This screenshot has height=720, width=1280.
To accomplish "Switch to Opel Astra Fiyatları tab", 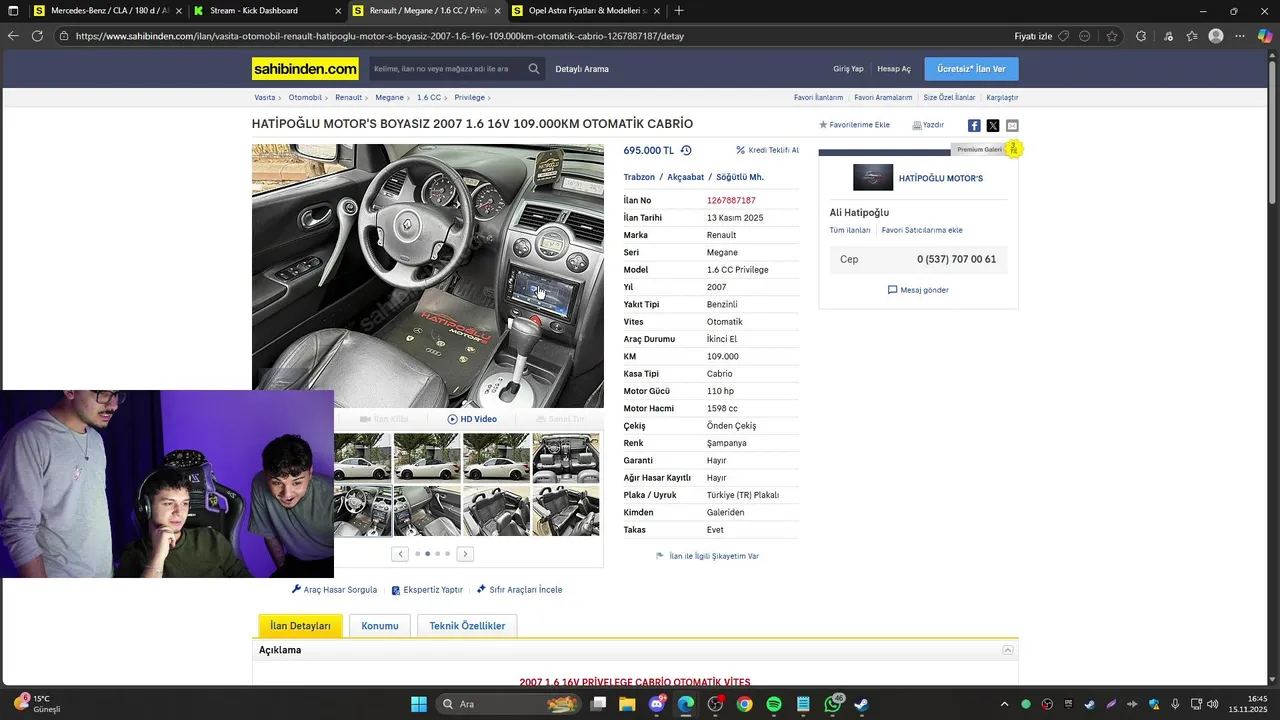I will 587,11.
